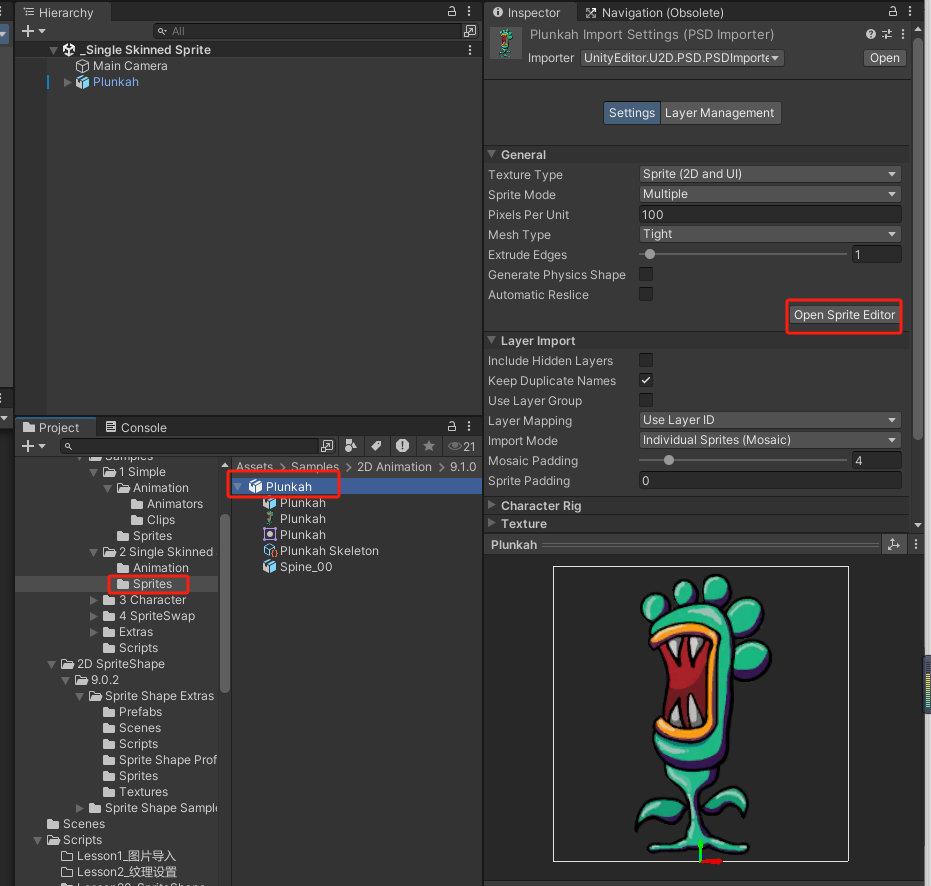Screen dimensions: 931x886
Task: Toggle the Include Hidden Layers checkbox
Action: pyautogui.click(x=645, y=360)
